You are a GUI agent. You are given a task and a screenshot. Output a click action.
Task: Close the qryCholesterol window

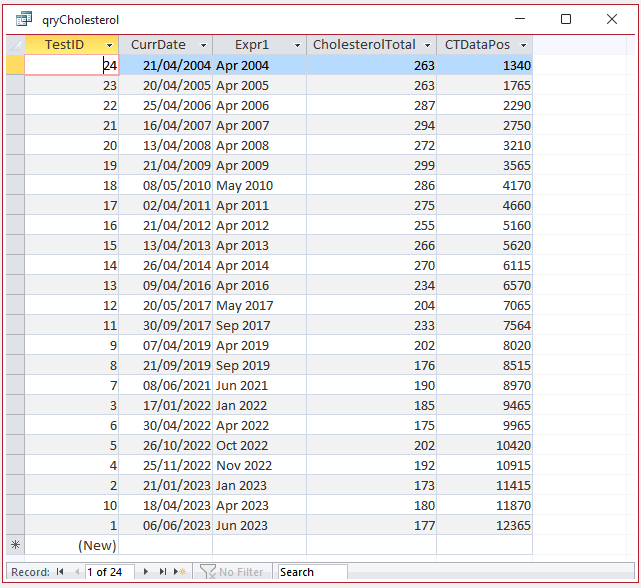click(612, 19)
